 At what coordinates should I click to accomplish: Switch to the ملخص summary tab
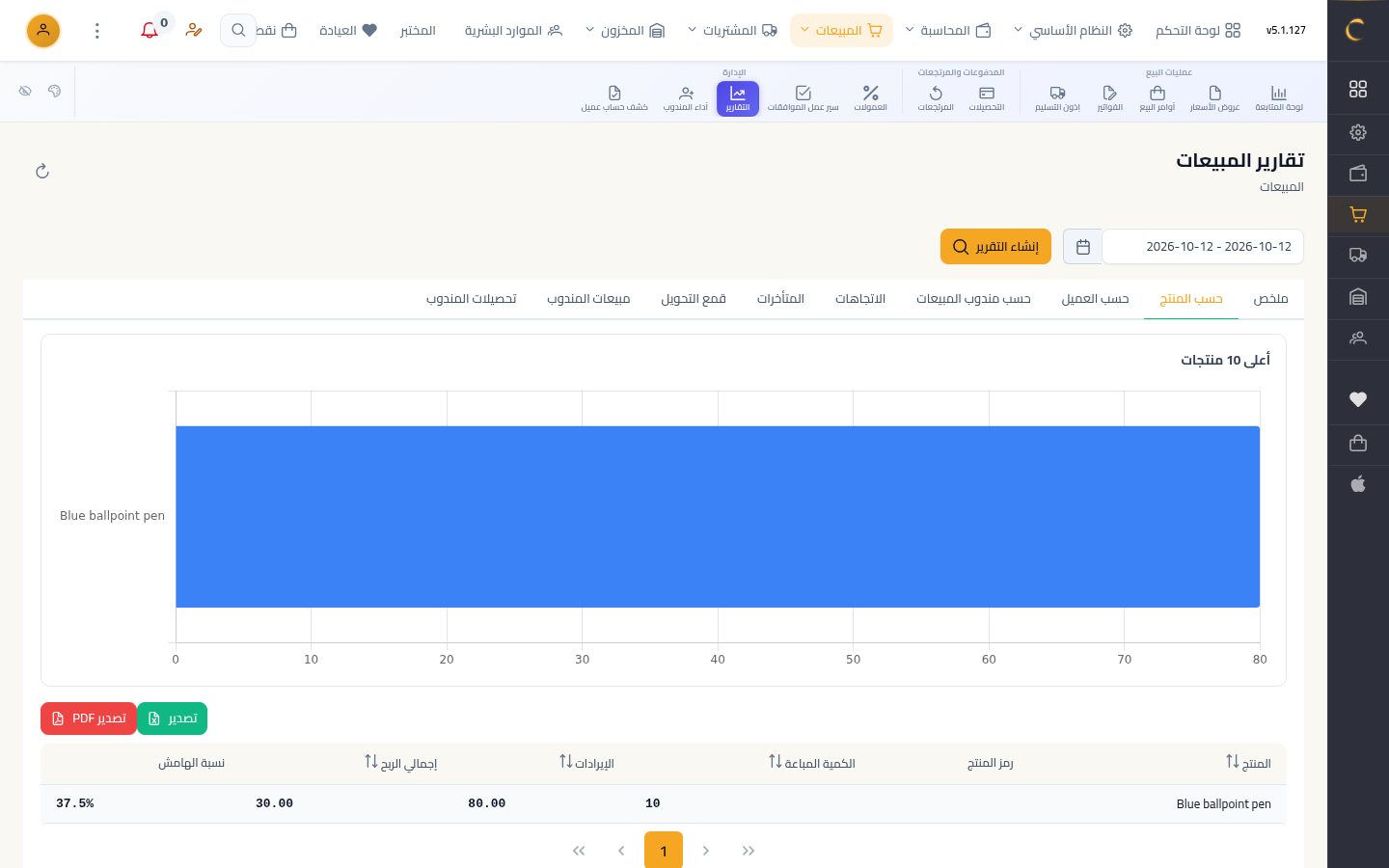1270,299
